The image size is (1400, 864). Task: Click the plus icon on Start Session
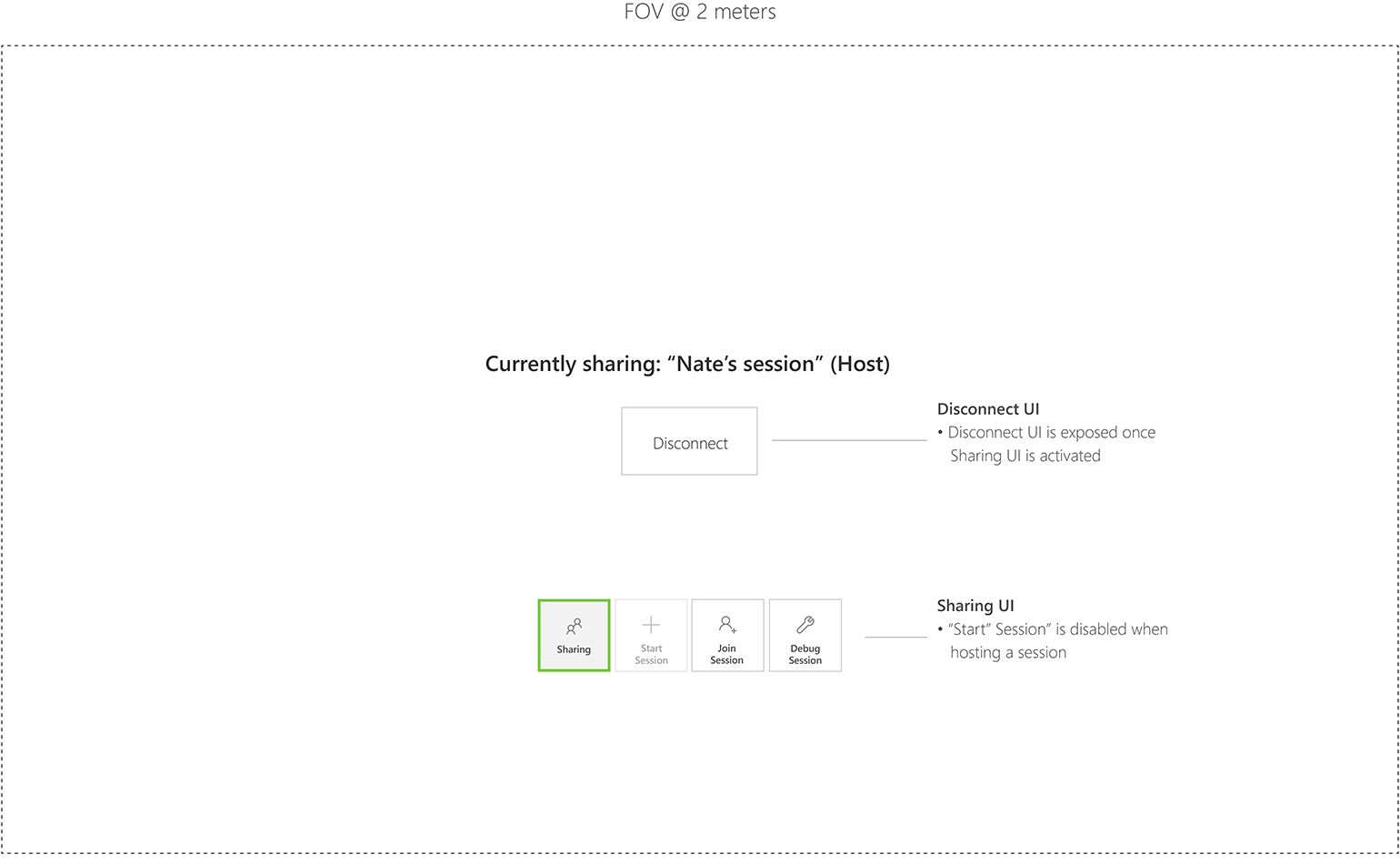pos(651,624)
